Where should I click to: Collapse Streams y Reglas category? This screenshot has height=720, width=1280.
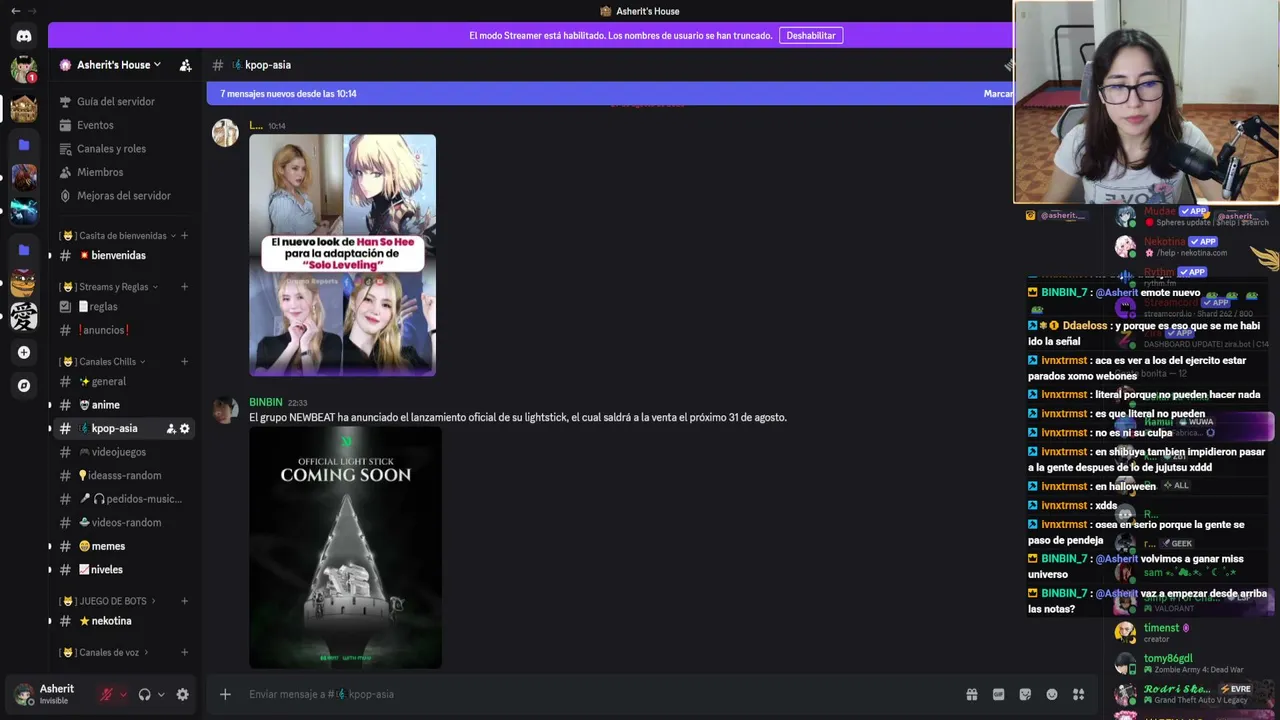click(x=109, y=287)
